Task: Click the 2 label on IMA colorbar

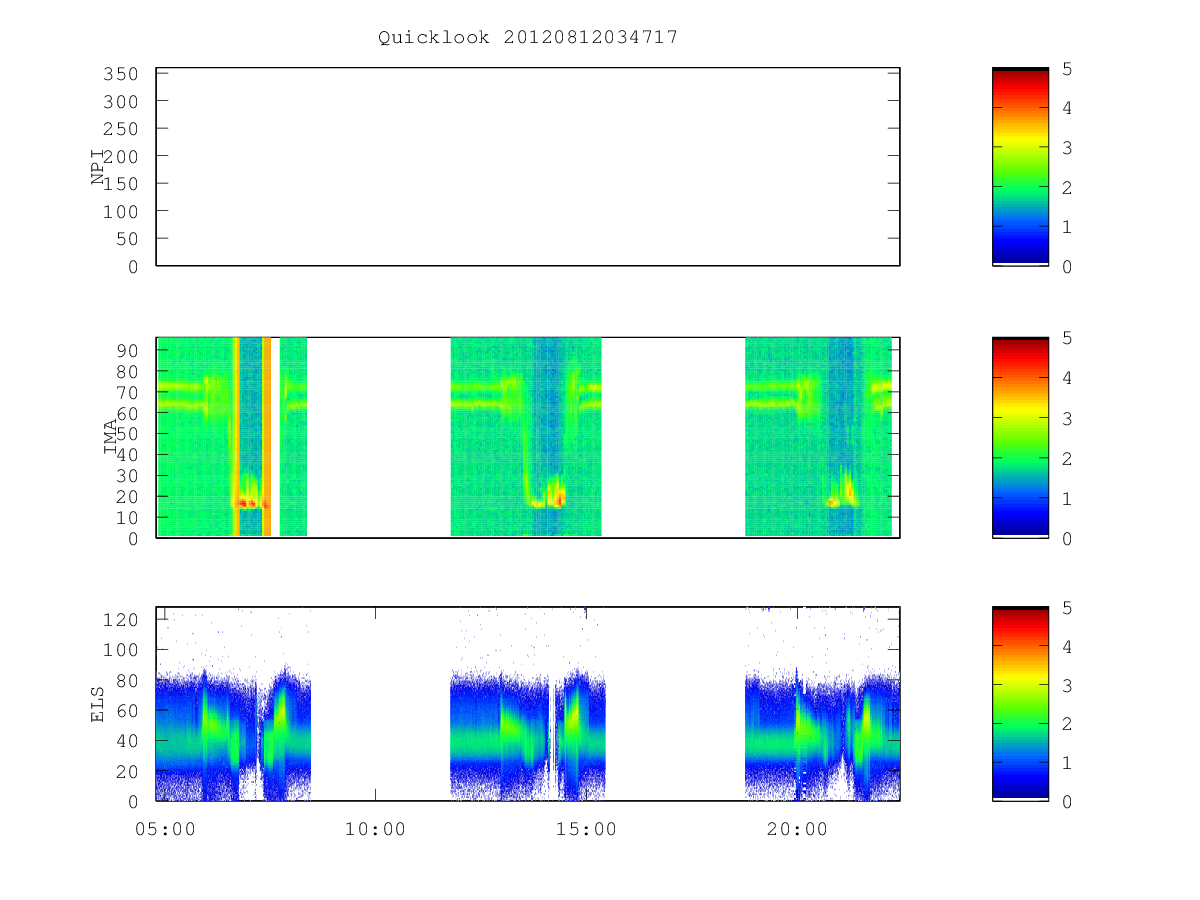Action: coord(1066,459)
